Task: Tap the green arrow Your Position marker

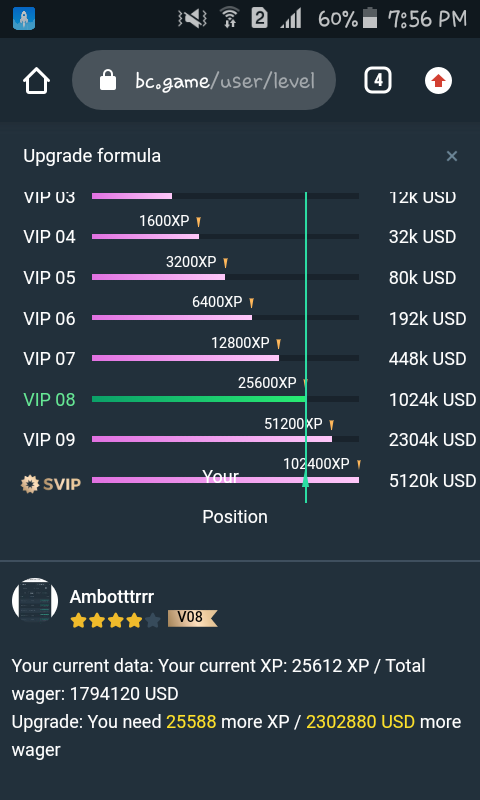Action: [305, 481]
